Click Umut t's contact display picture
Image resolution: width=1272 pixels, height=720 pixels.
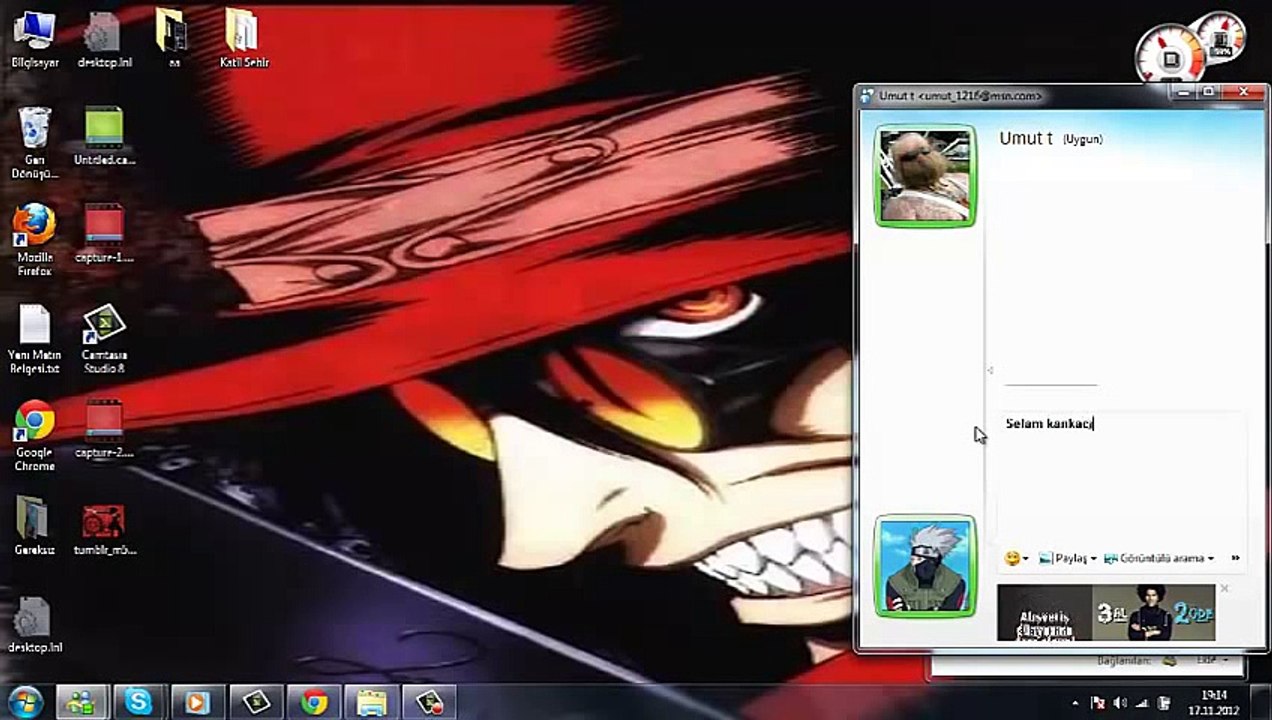[x=925, y=176]
